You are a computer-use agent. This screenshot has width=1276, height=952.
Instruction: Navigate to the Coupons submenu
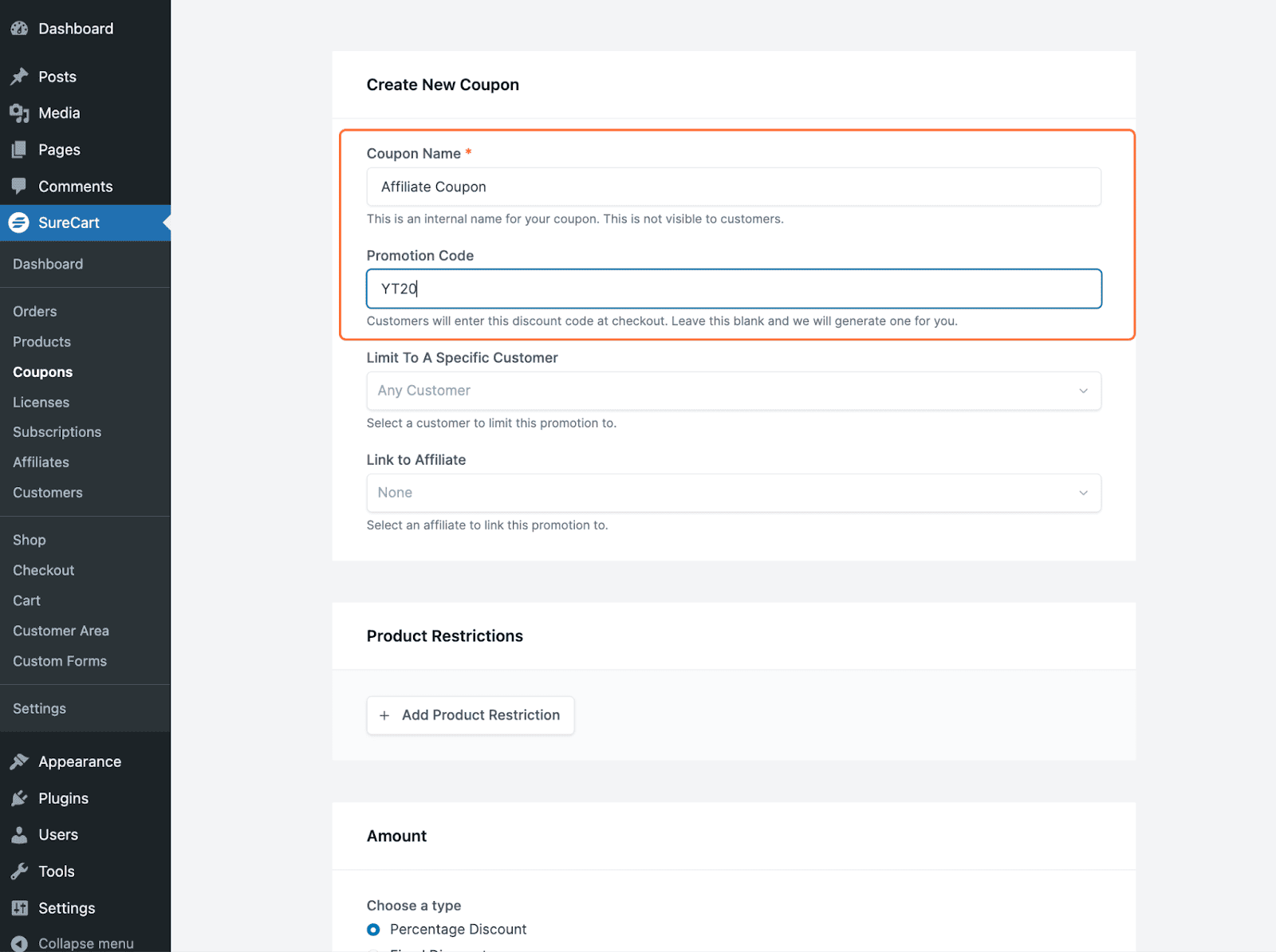pyautogui.click(x=42, y=372)
